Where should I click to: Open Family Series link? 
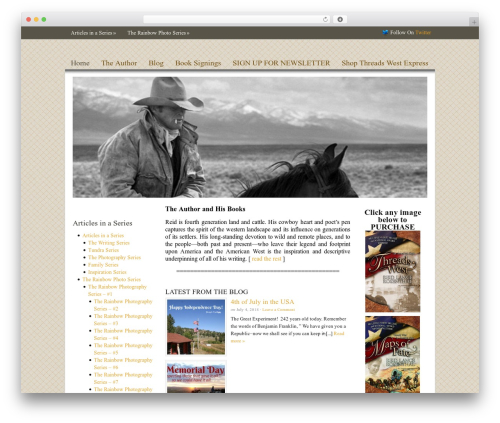click(103, 265)
